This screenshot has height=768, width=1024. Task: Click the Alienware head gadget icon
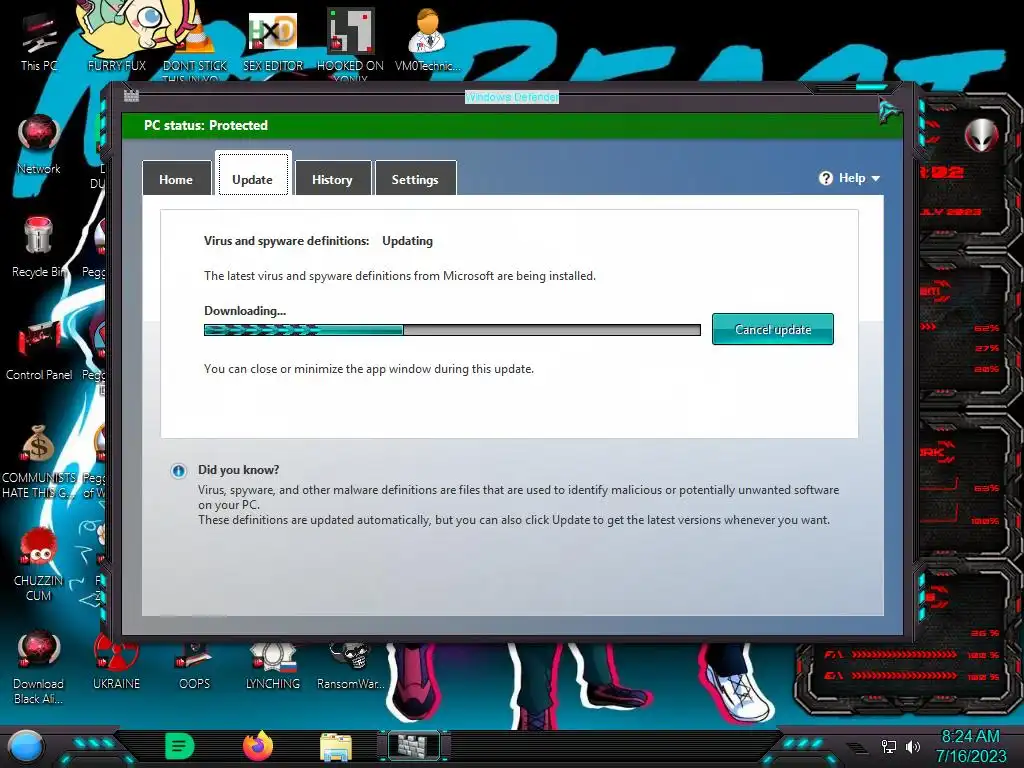982,136
